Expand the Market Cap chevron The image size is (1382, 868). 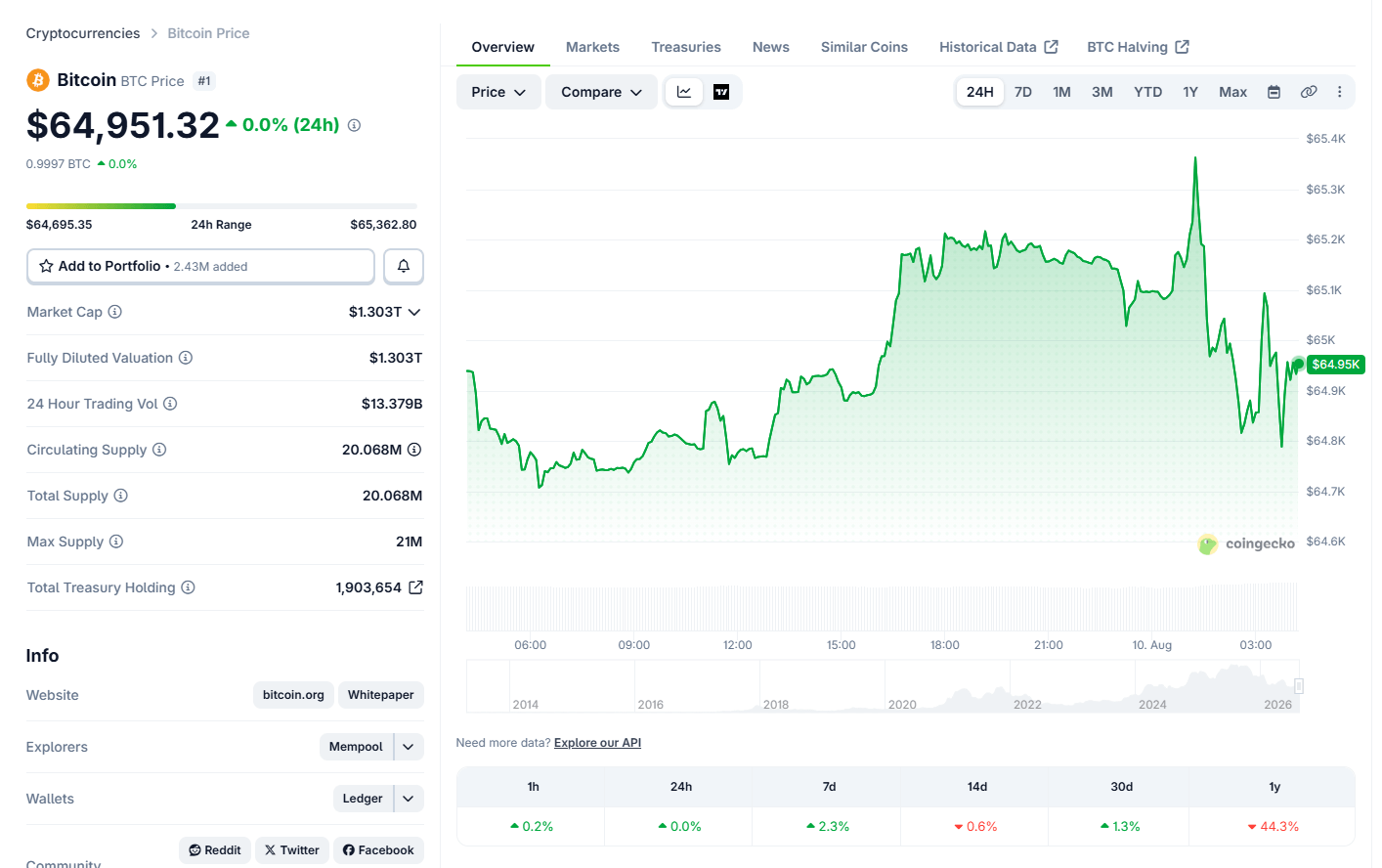(414, 312)
